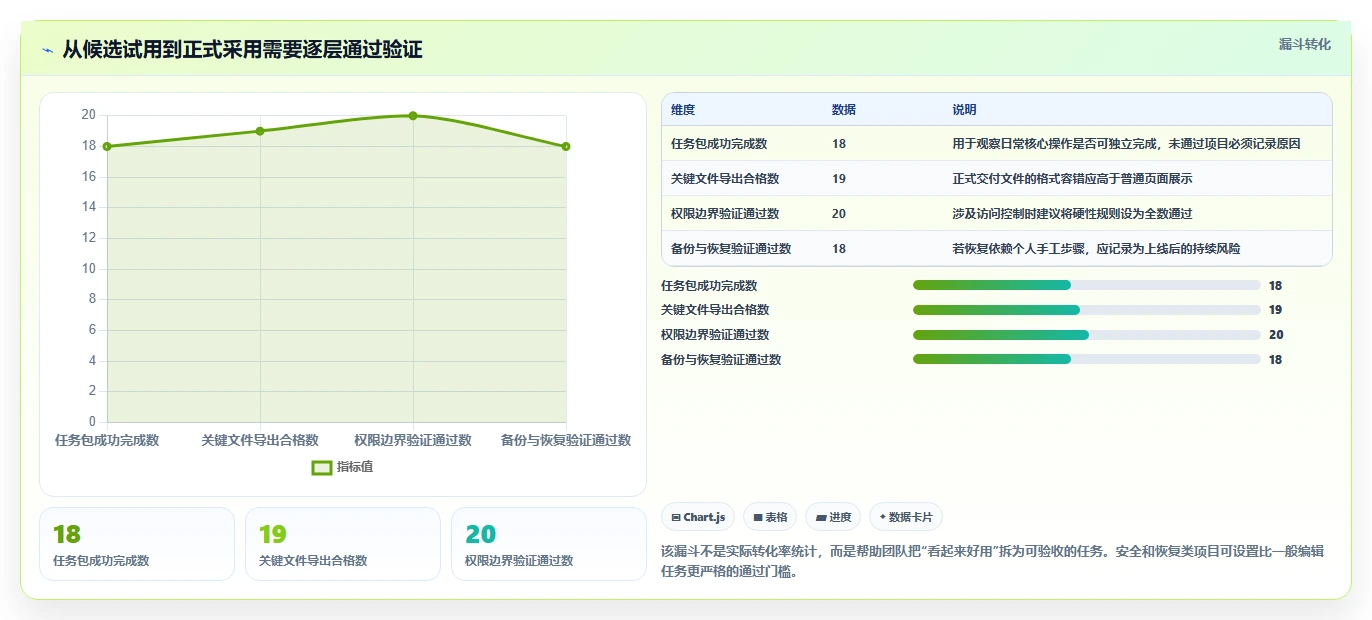Click x-axis label 关键文件导出合格数 under the chart
This screenshot has width=1372, height=620.
(260, 440)
